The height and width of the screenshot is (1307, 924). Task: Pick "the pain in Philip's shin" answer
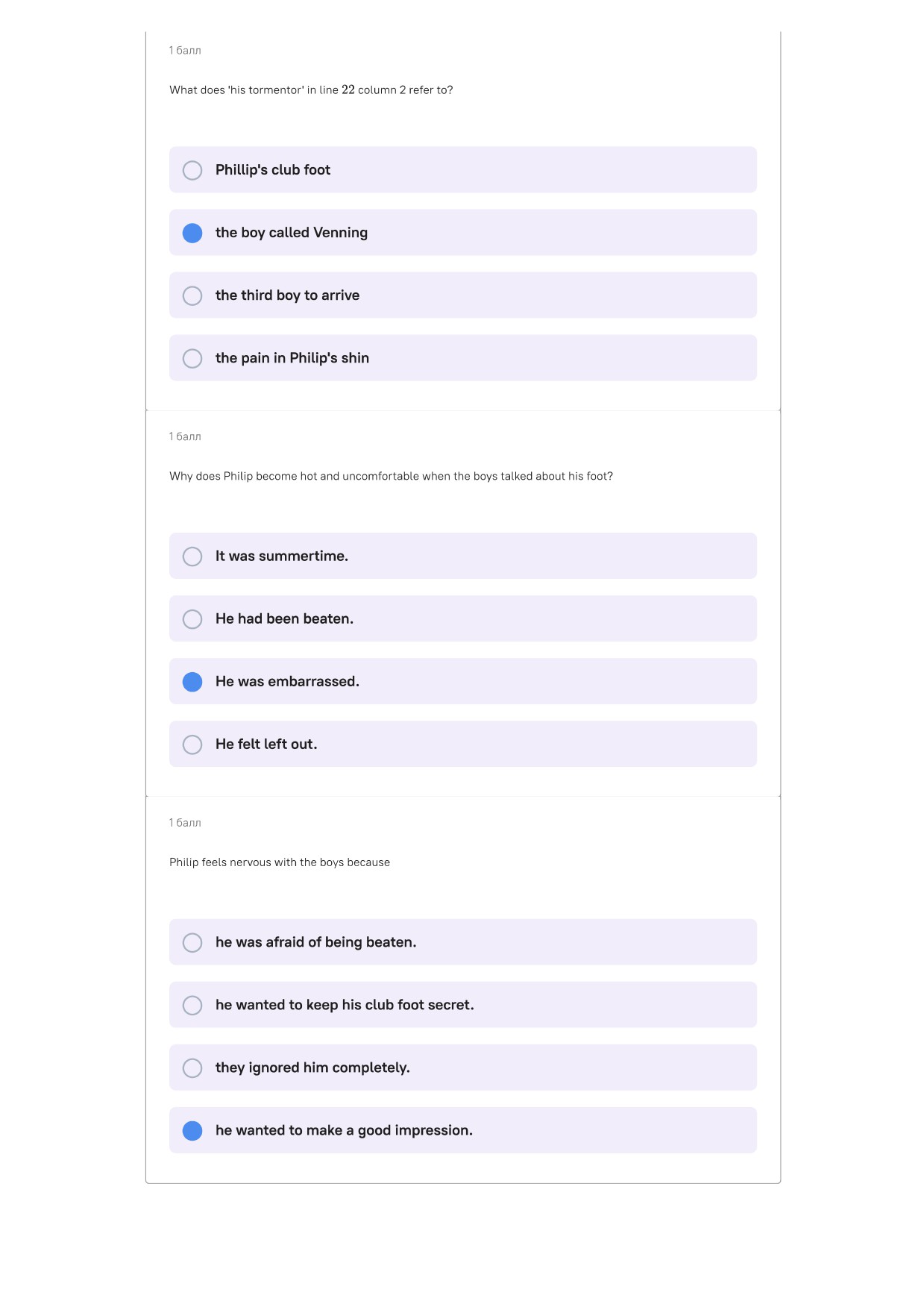192,358
